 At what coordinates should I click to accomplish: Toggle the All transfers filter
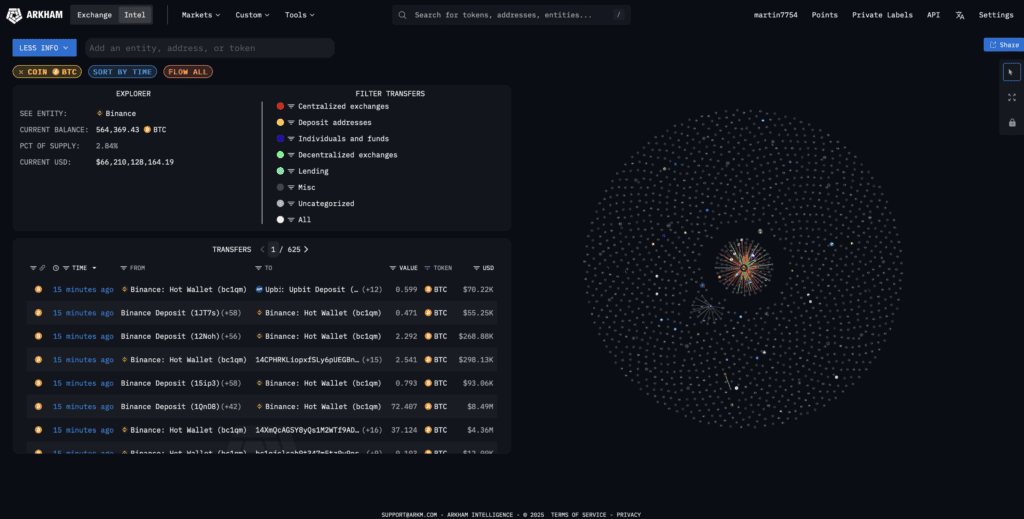[291, 220]
